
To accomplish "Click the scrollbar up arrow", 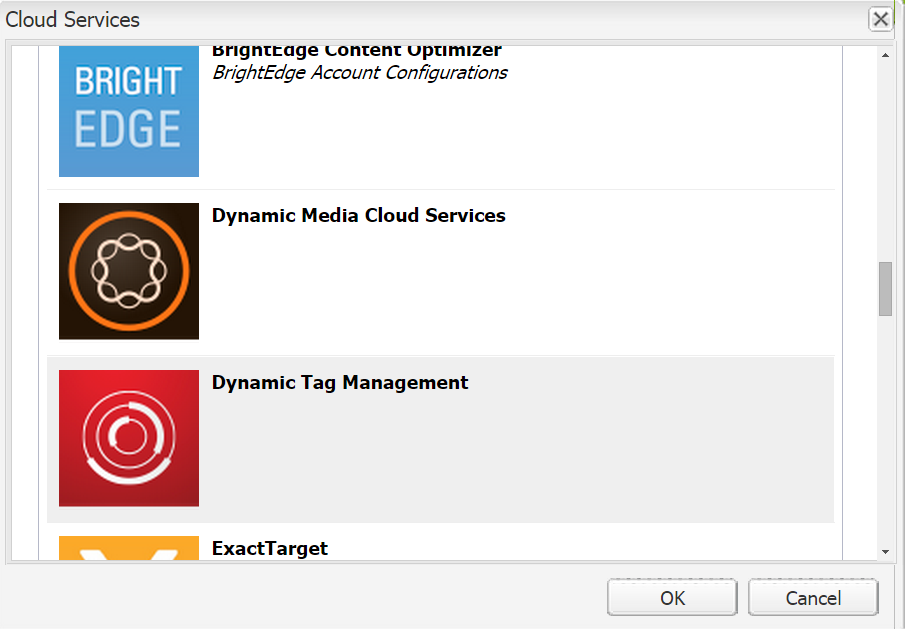I will [x=885, y=54].
